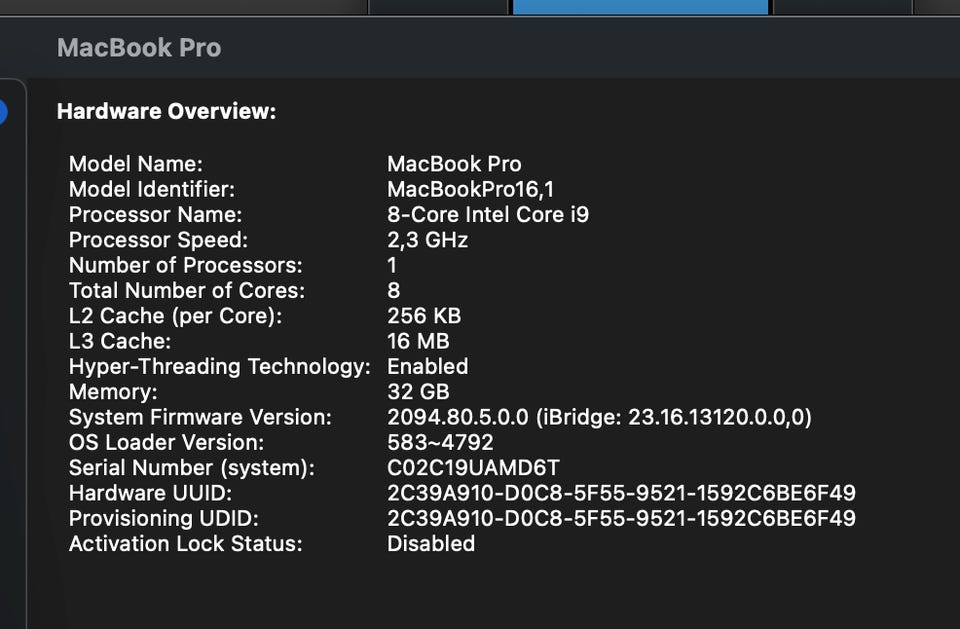Image resolution: width=960 pixels, height=629 pixels.
Task: Click the OS Loader Version label
Action: (x=167, y=443)
